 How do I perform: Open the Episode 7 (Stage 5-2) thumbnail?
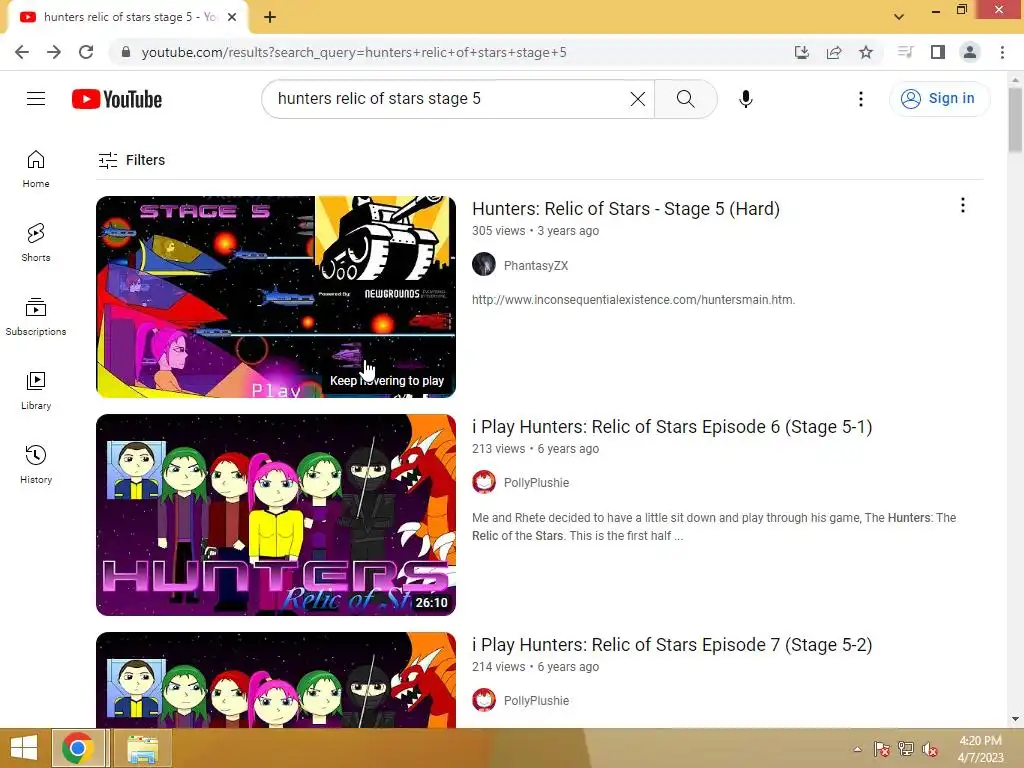[x=276, y=680]
